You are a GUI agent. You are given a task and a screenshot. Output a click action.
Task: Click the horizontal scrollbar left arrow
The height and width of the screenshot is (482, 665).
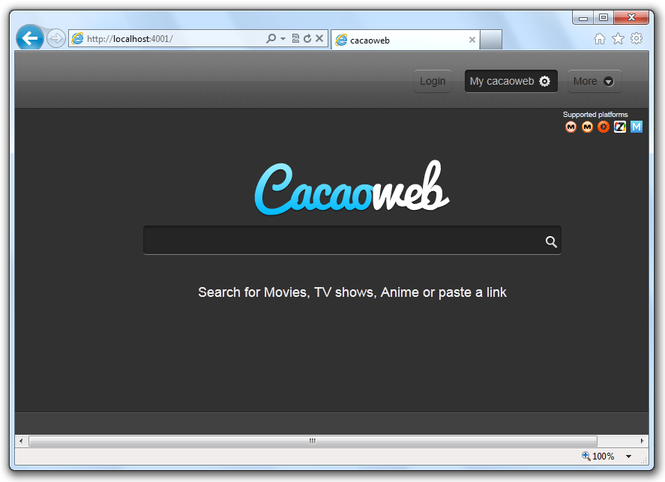21,441
